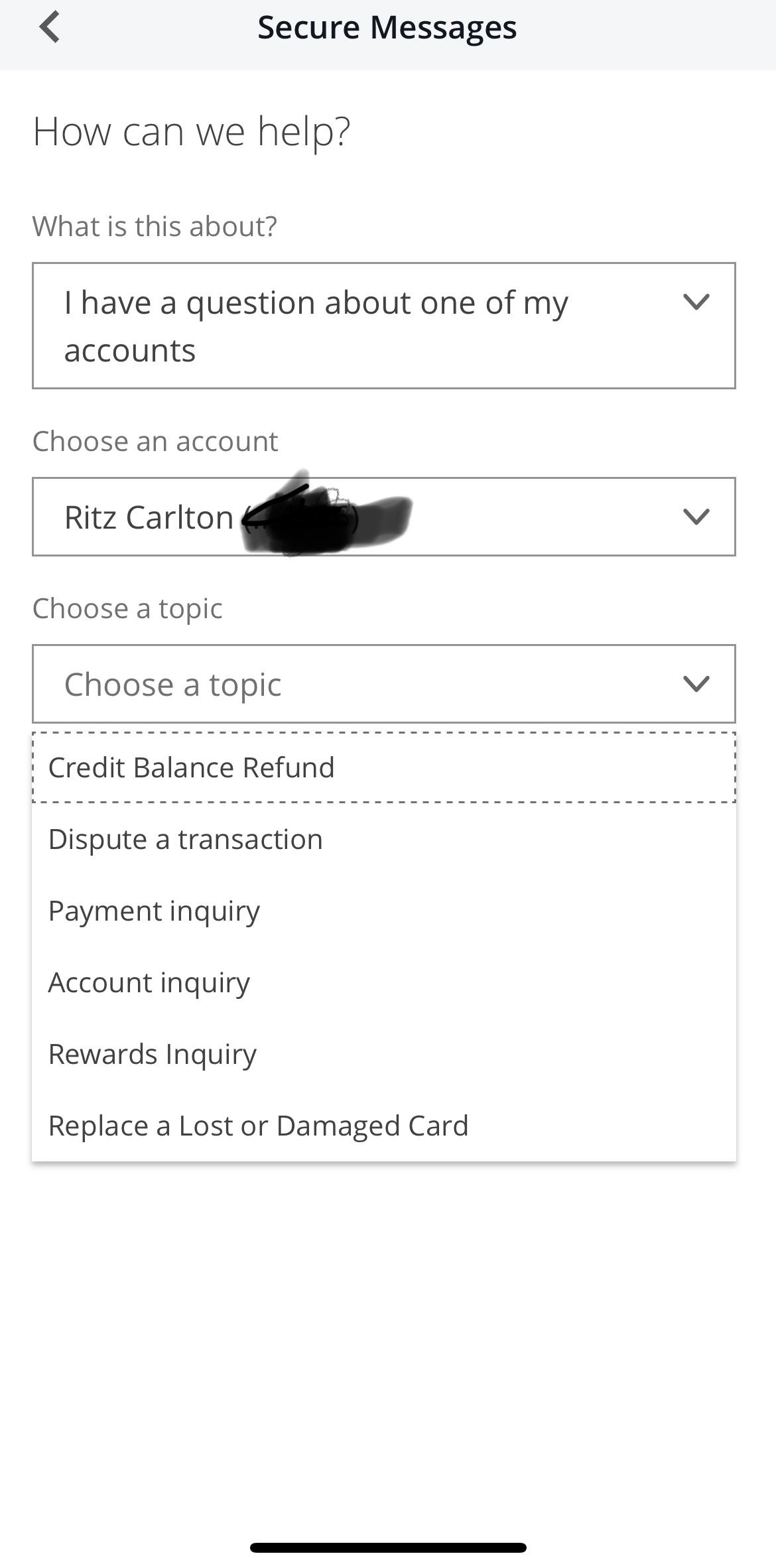Collapse the 'Choose a topic' dropdown
The image size is (776, 1568).
[384, 684]
